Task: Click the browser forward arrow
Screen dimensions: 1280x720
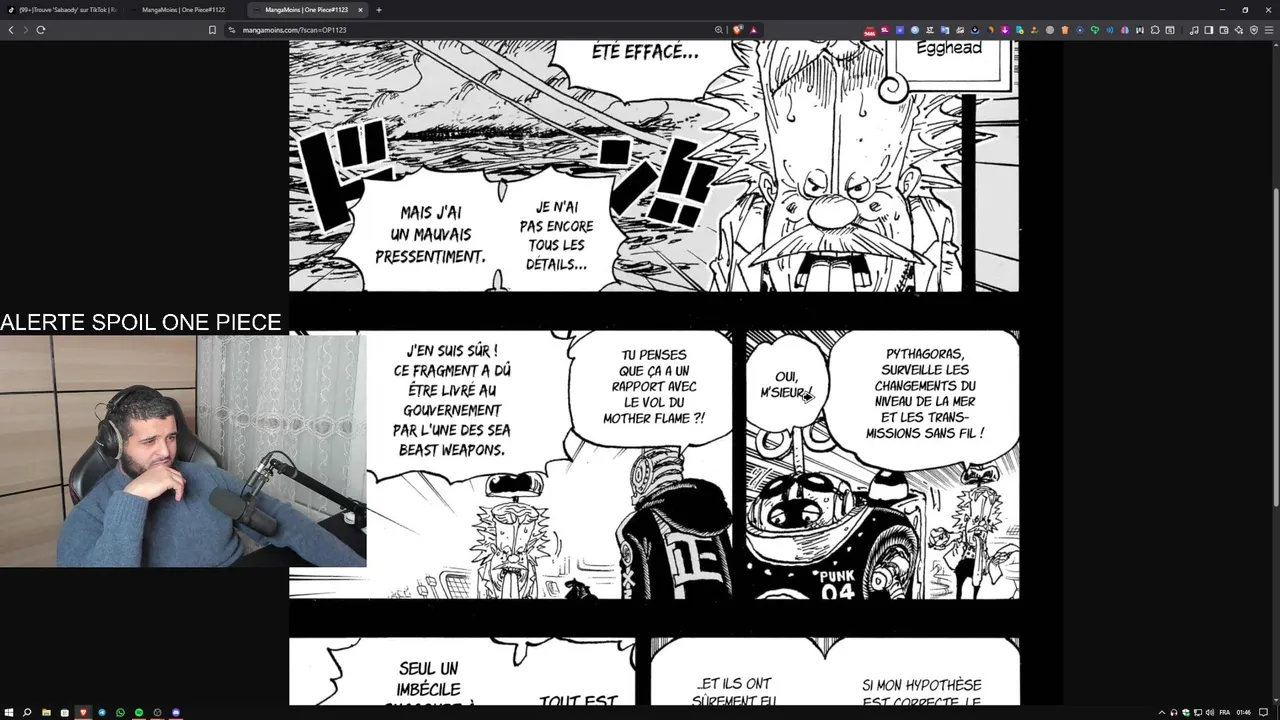Action: (25, 30)
